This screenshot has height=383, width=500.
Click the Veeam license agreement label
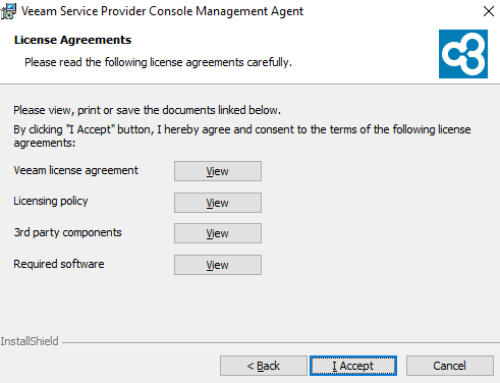tap(76, 170)
